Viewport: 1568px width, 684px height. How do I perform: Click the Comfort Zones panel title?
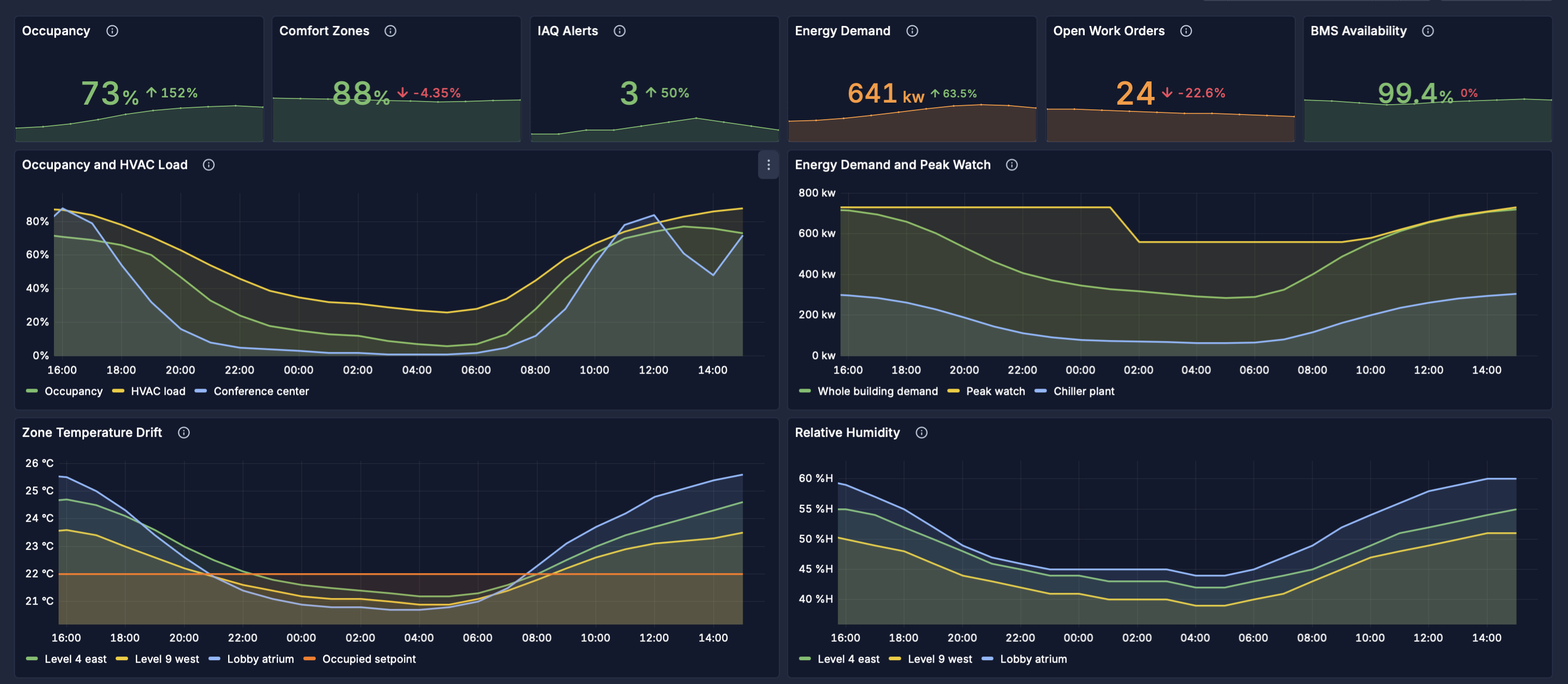pyautogui.click(x=325, y=31)
